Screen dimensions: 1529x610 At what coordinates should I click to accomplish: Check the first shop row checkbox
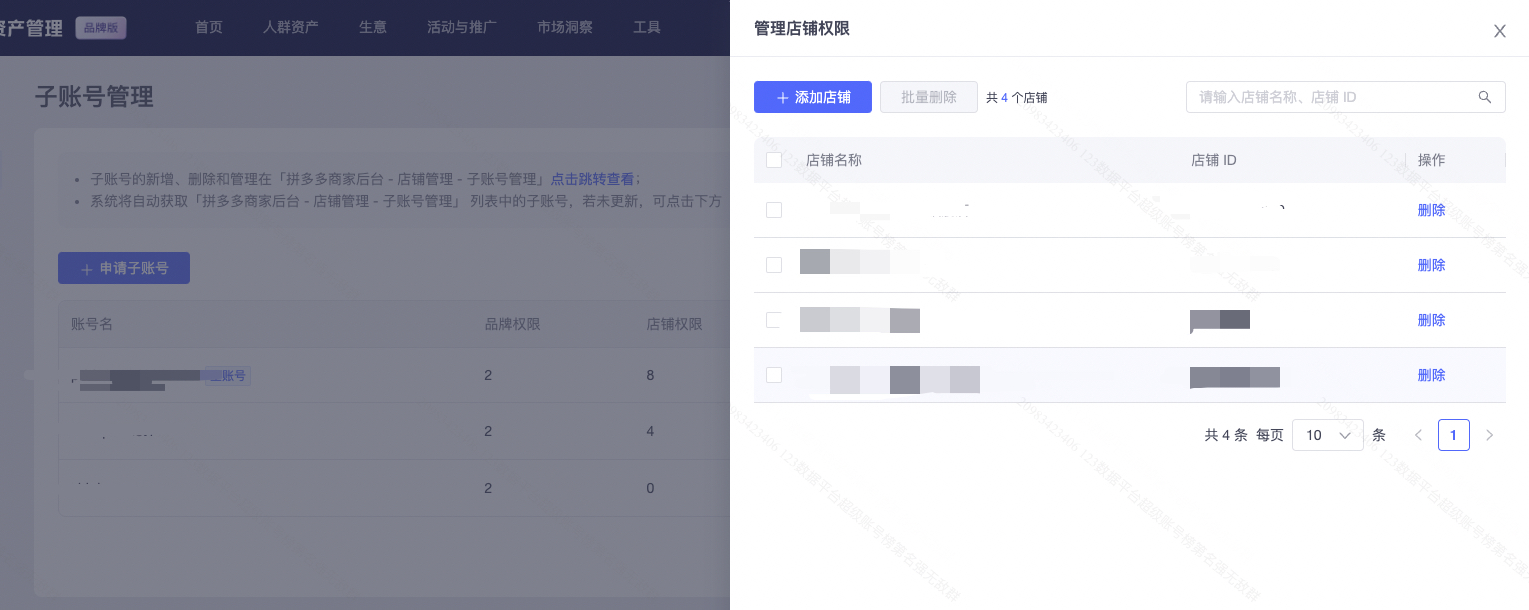774,210
